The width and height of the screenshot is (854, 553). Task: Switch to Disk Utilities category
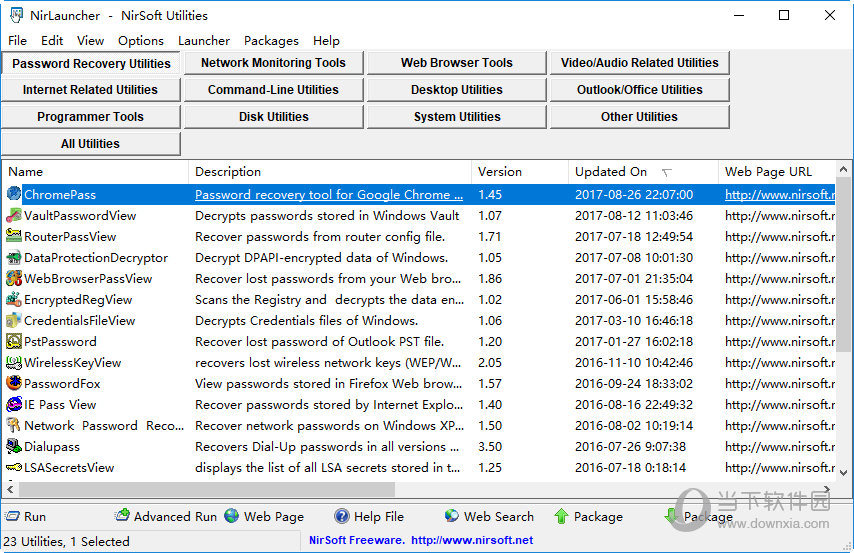pos(273,117)
